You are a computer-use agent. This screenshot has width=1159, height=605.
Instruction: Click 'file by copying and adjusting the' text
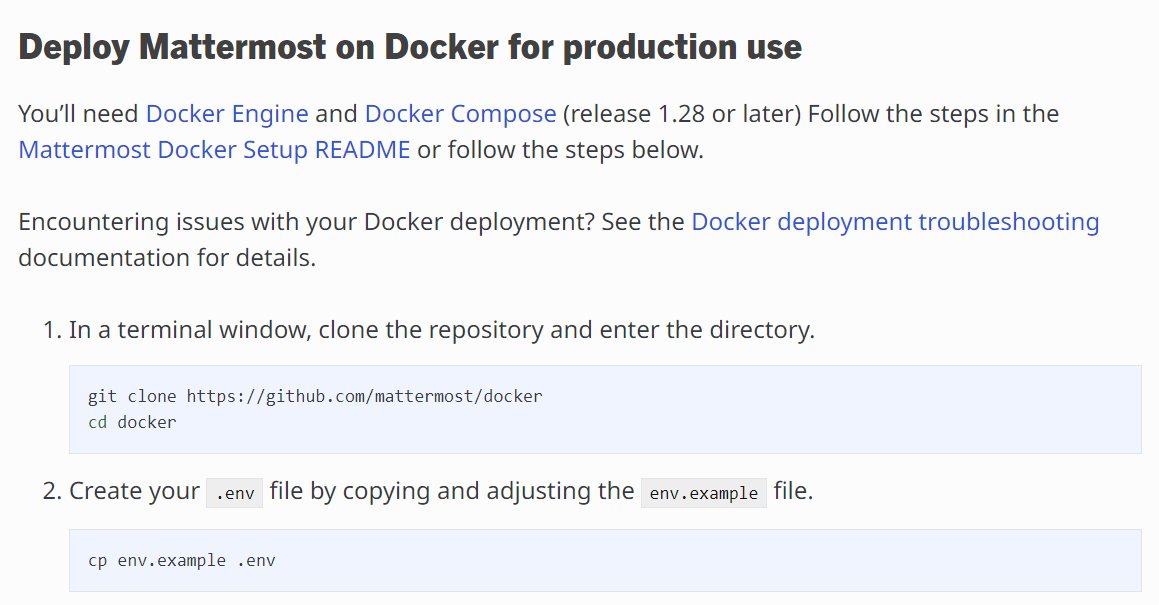tap(451, 491)
